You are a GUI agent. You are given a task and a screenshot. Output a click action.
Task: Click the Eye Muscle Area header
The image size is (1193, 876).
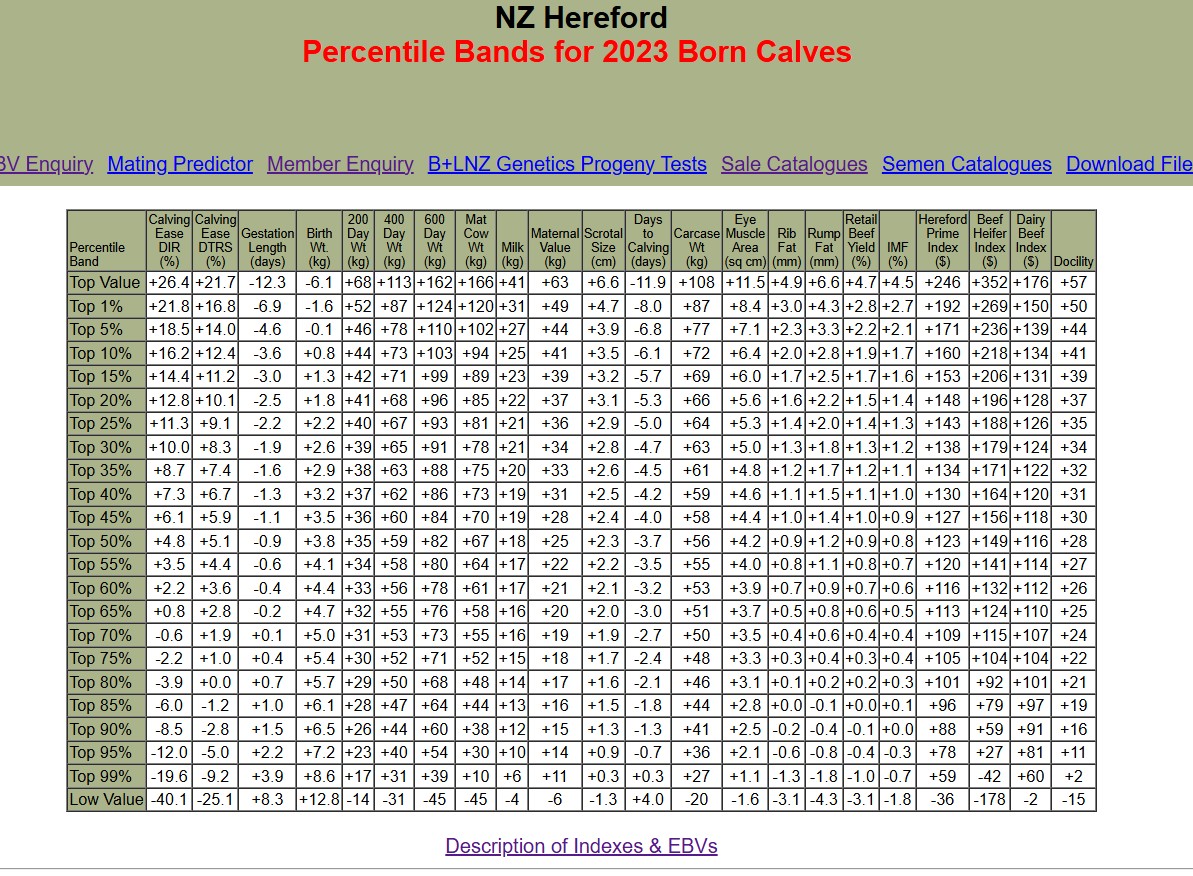click(745, 241)
